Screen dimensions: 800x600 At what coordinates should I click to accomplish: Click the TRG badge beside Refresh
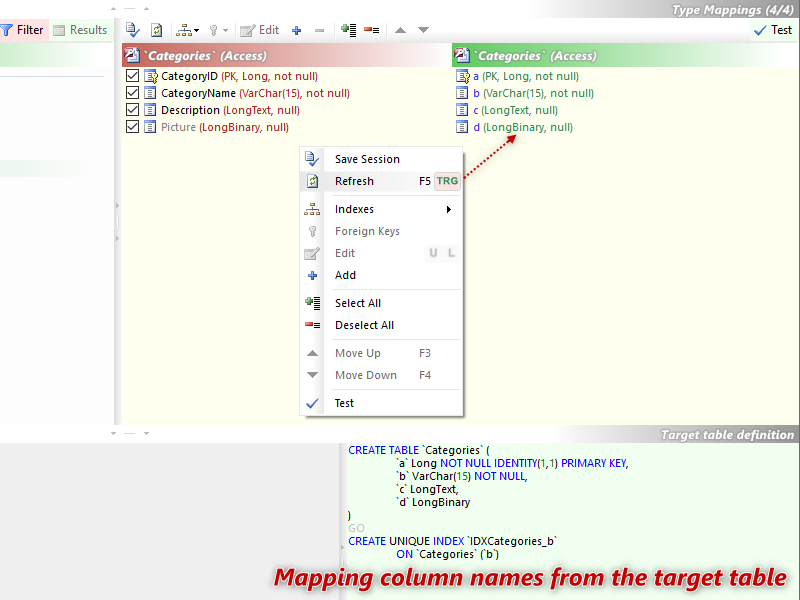tap(447, 181)
